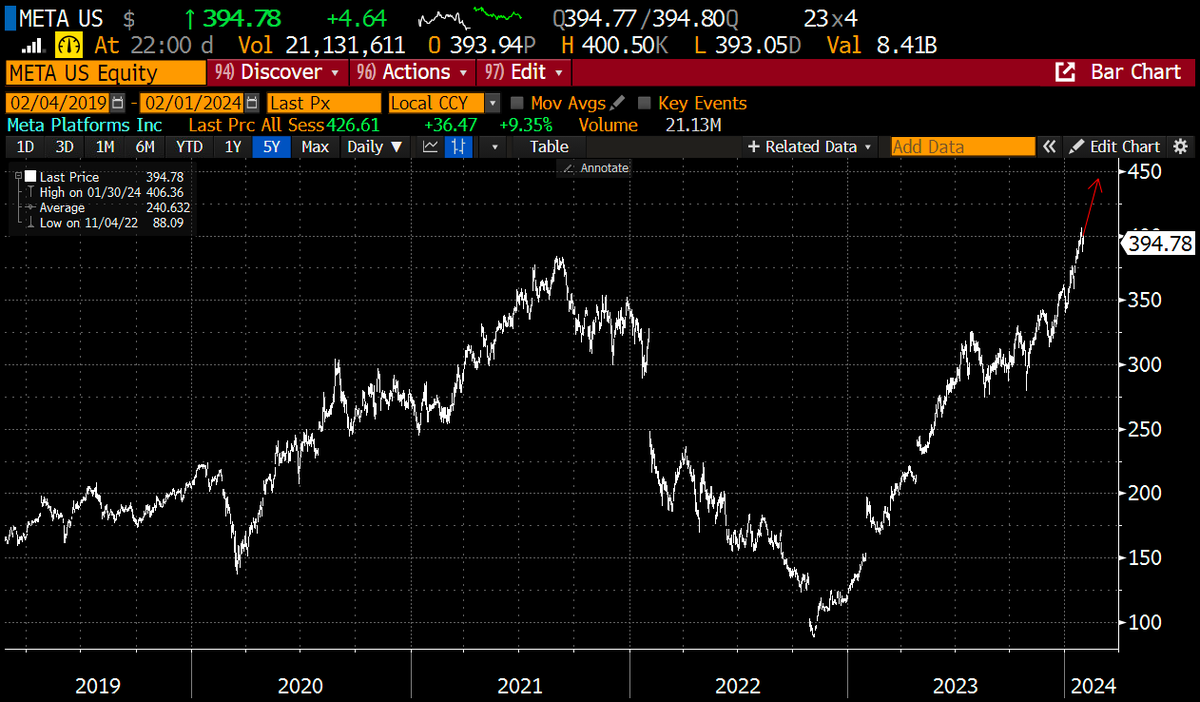Image resolution: width=1200 pixels, height=702 pixels.
Task: Enable the Key Events checkbox
Action: (x=645, y=103)
